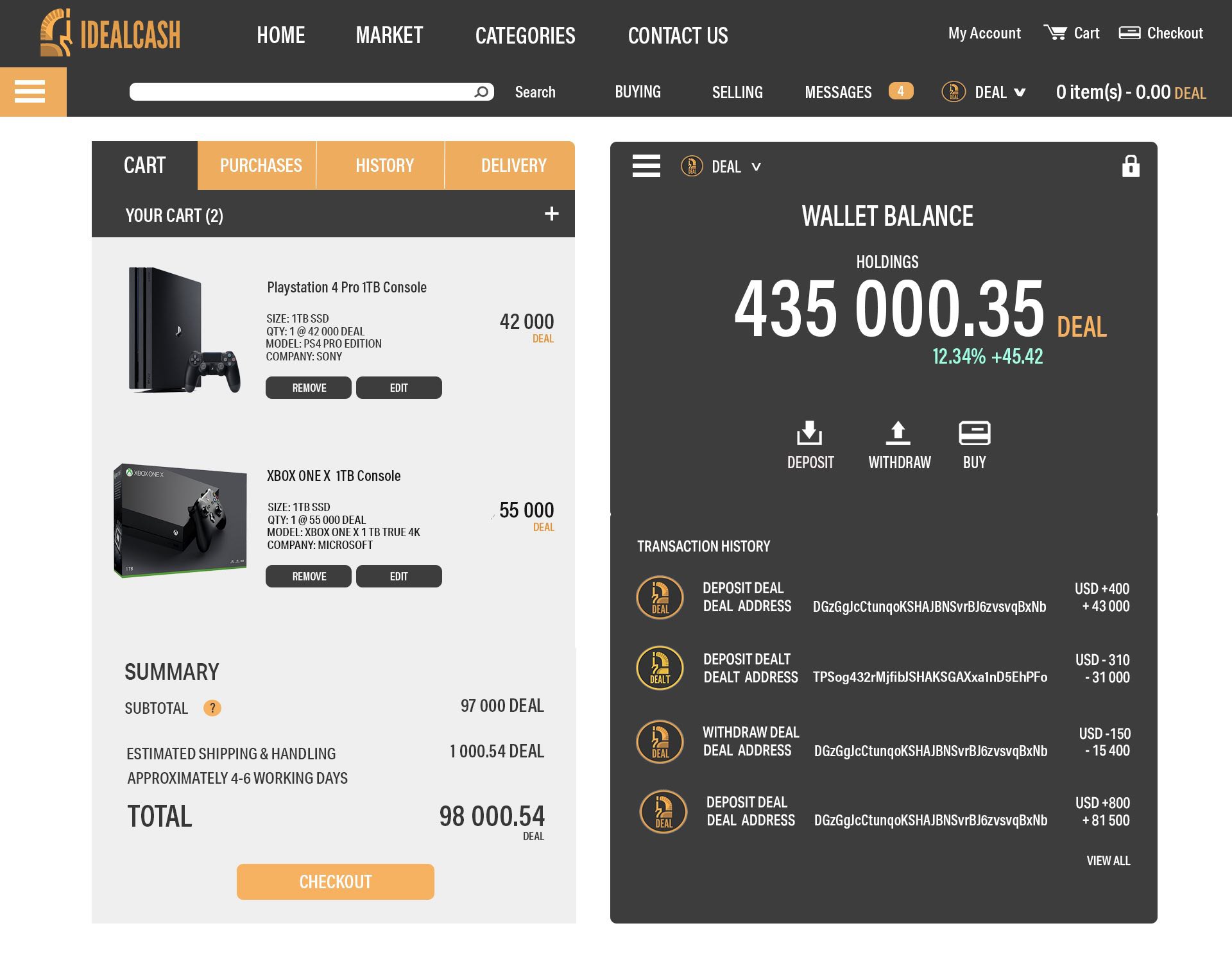The image size is (1232, 962).
Task: Open MESSAGES
Action: pyautogui.click(x=838, y=92)
